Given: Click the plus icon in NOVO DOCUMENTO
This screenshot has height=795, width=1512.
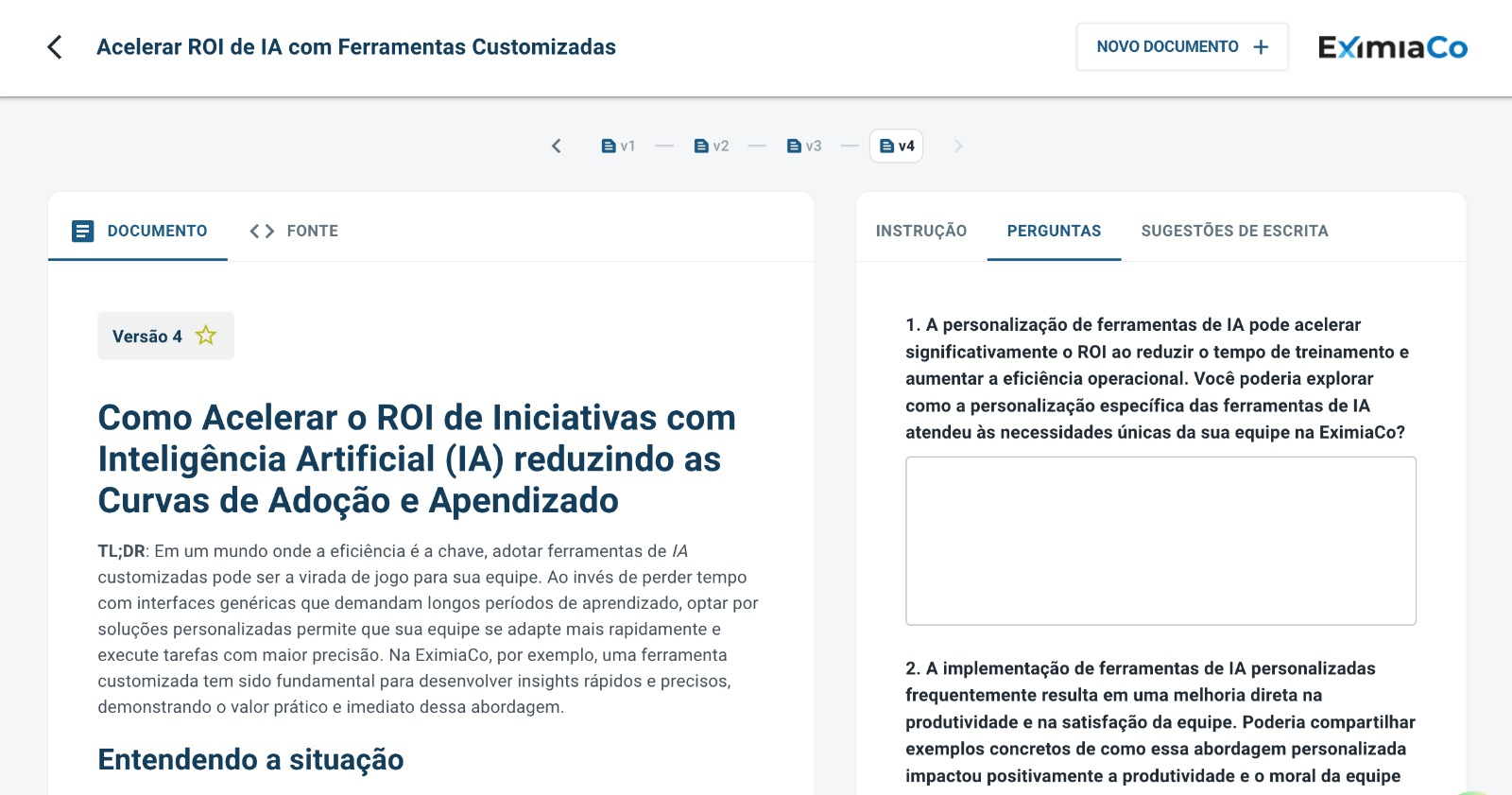Looking at the screenshot, I should coord(1261,47).
